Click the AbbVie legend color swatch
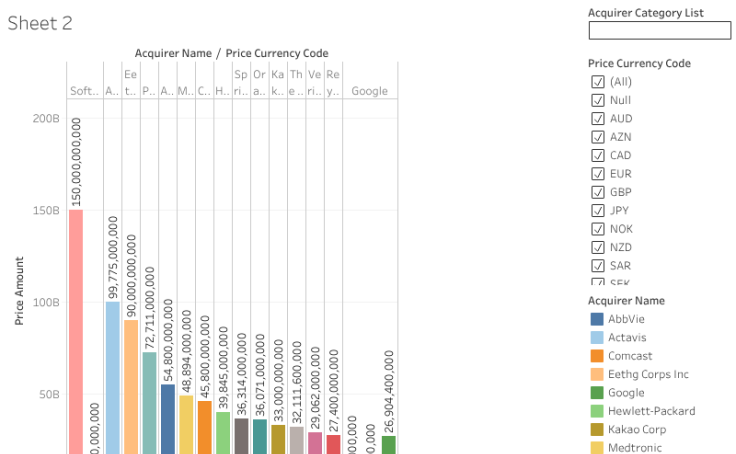The width and height of the screenshot is (736, 454). pos(597,319)
